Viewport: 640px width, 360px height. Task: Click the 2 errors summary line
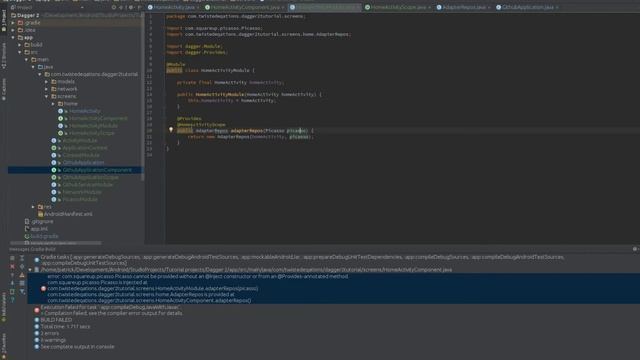[49, 333]
